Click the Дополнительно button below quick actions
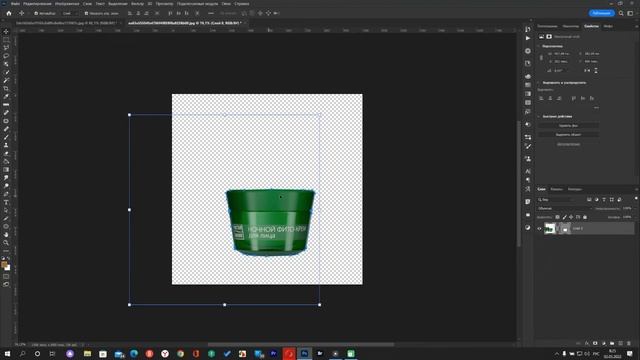 click(568, 144)
